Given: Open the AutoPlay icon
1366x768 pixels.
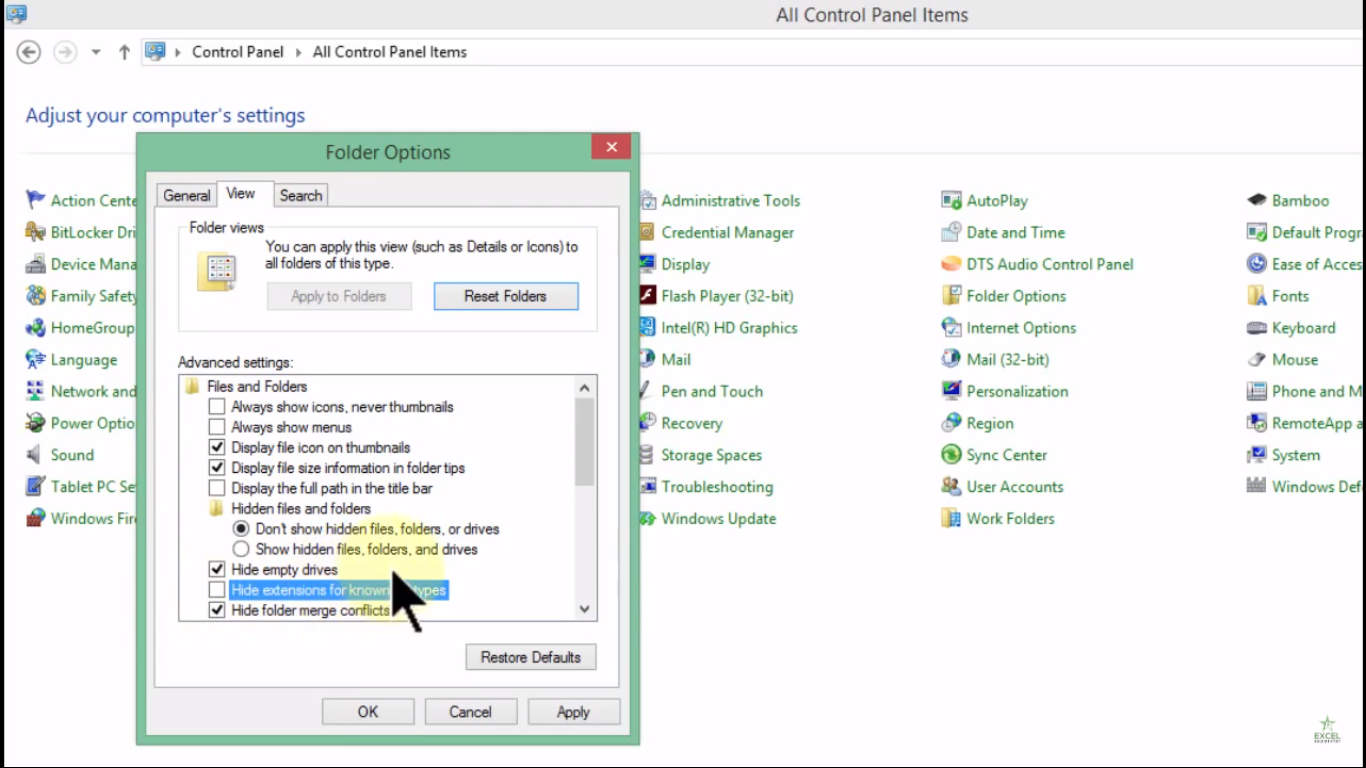Looking at the screenshot, I should click(984, 200).
